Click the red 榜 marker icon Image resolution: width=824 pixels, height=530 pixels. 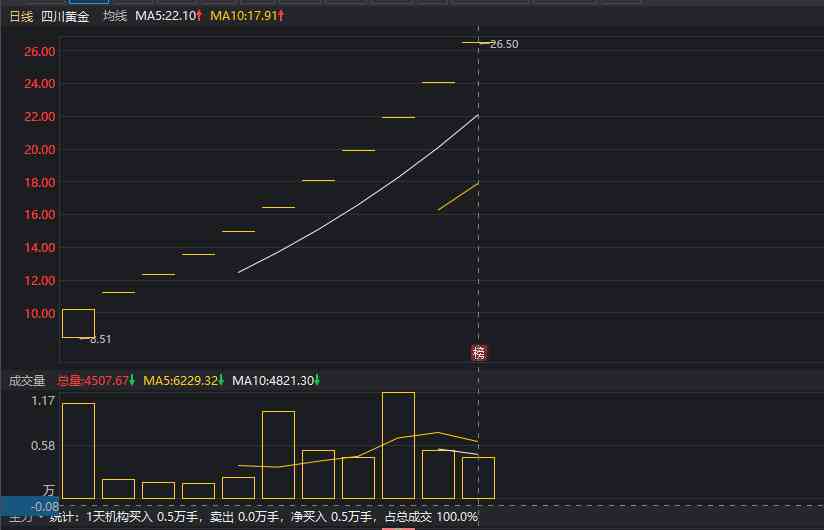point(479,352)
